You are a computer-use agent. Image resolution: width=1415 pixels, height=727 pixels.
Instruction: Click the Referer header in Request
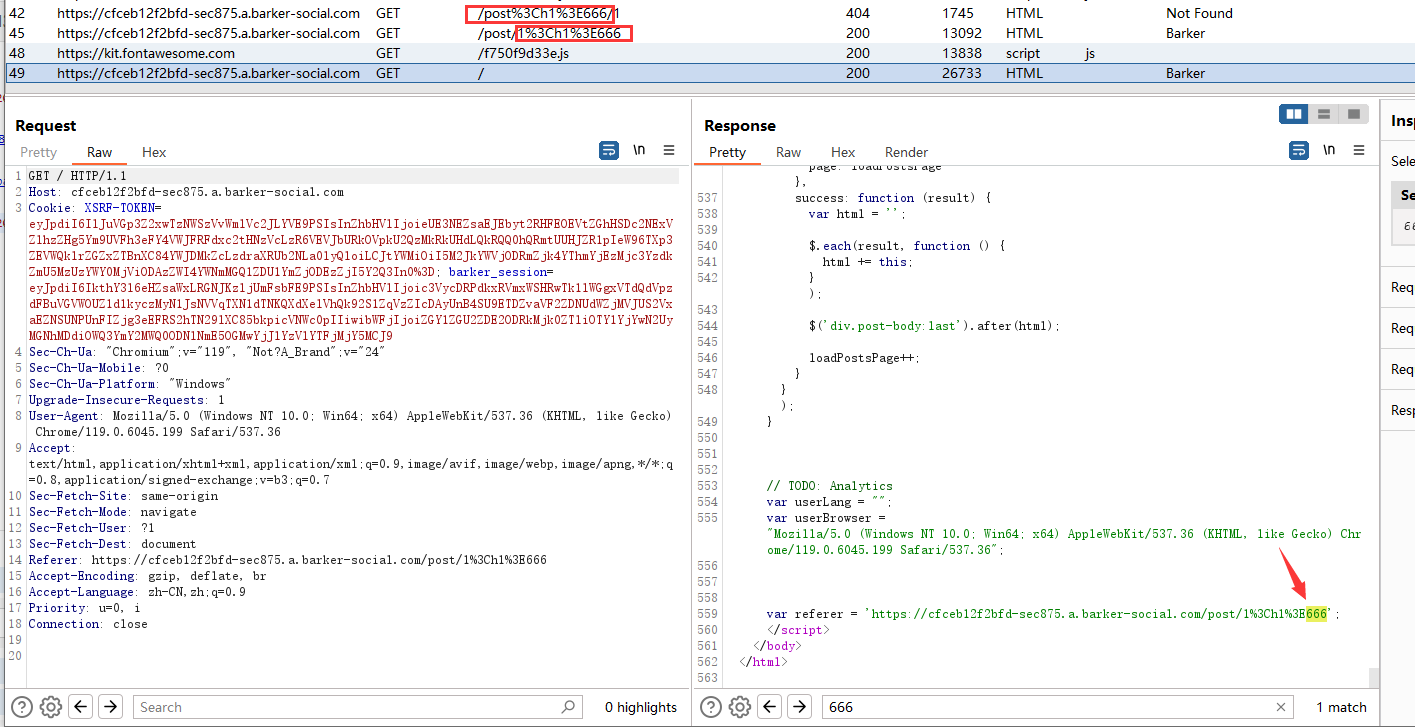(x=287, y=560)
